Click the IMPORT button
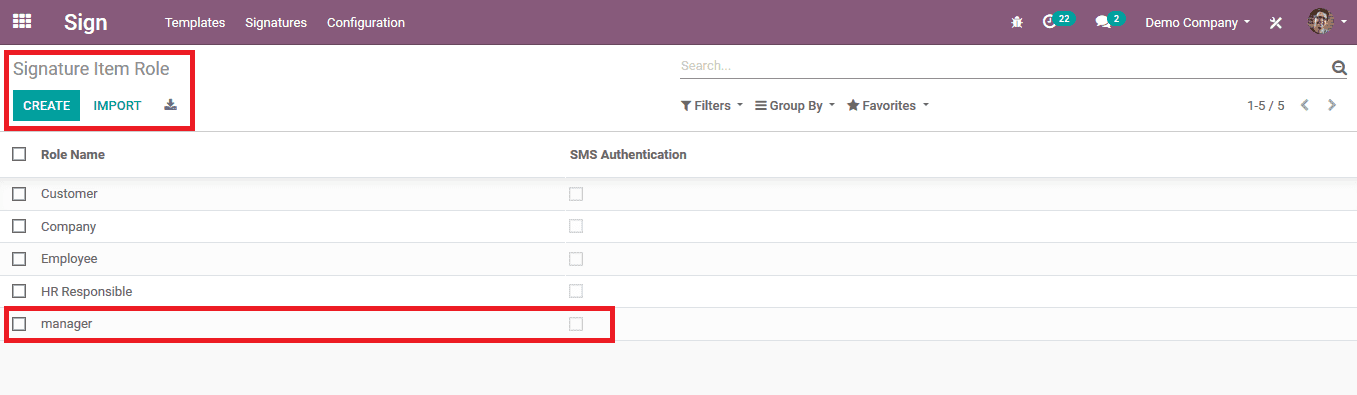This screenshot has width=1357, height=395. point(117,105)
